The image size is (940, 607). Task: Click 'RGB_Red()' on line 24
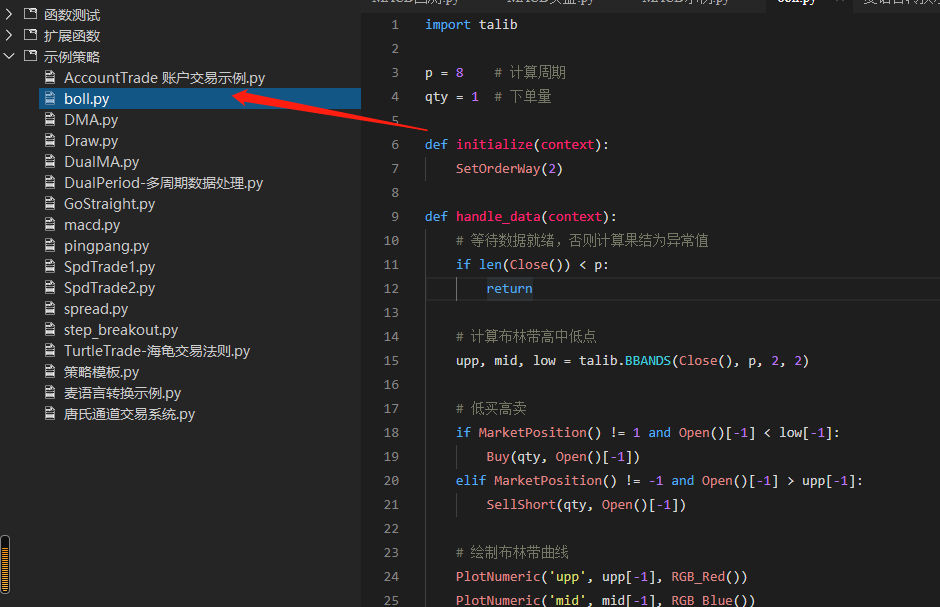709,576
